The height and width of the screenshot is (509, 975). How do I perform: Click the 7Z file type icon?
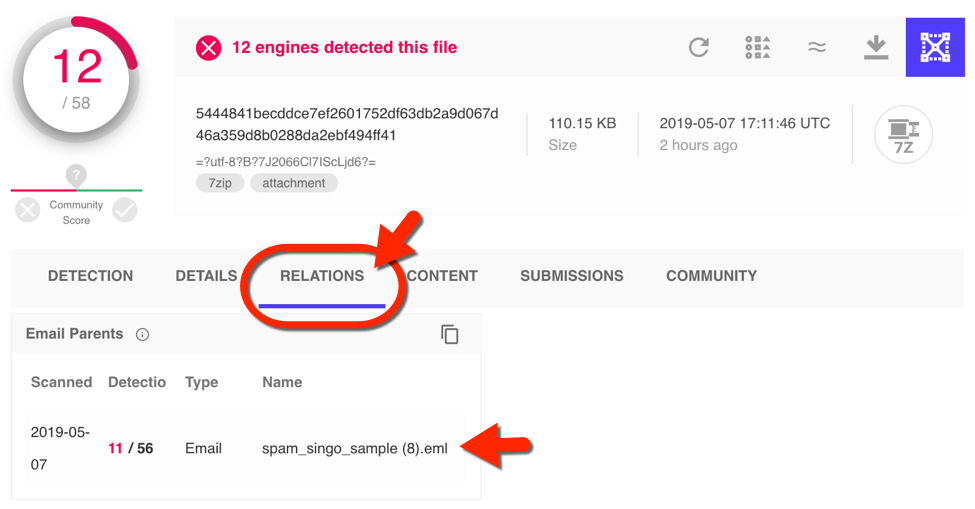(x=903, y=134)
